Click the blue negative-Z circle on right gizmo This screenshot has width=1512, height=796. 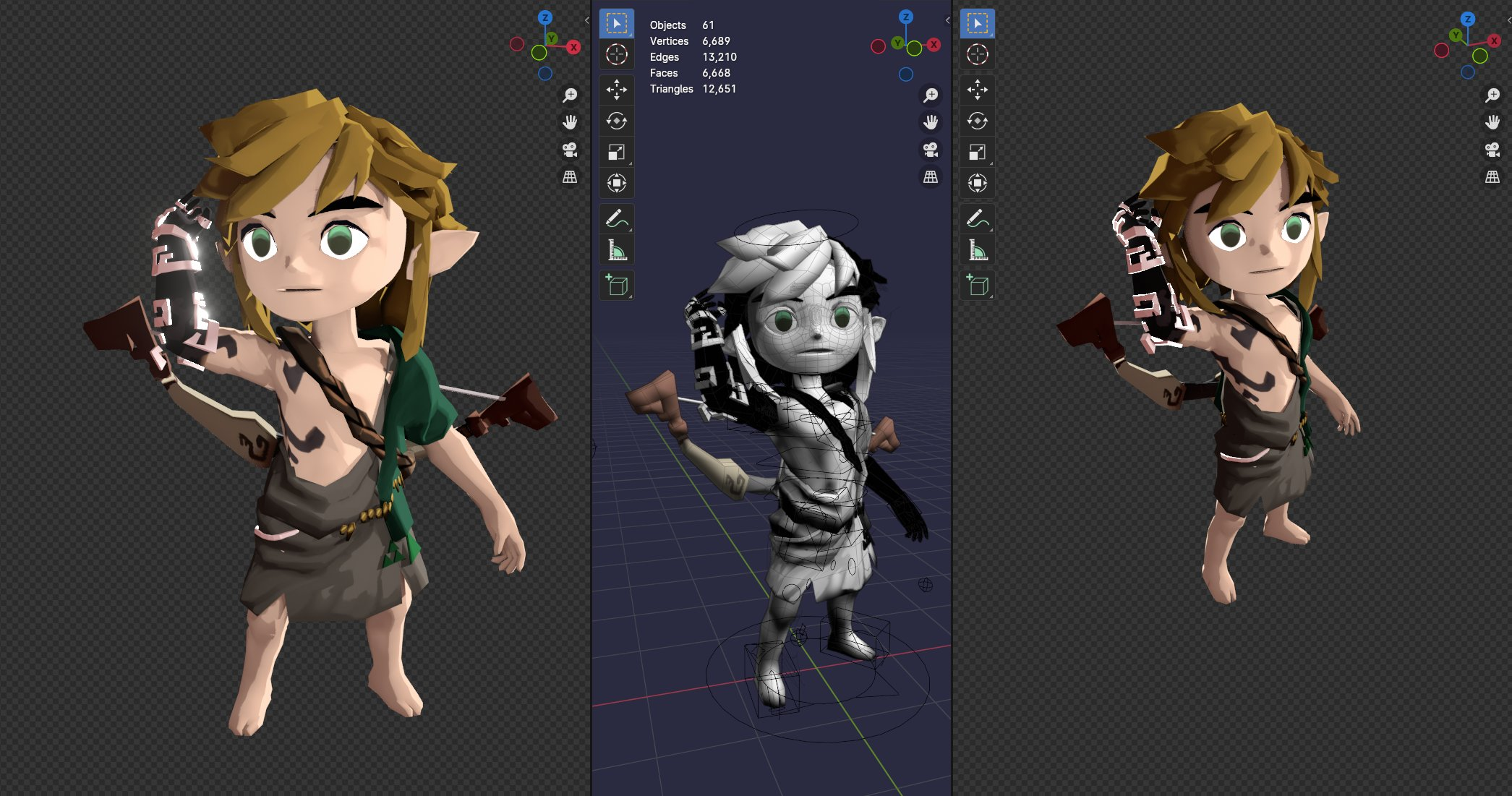1467,72
